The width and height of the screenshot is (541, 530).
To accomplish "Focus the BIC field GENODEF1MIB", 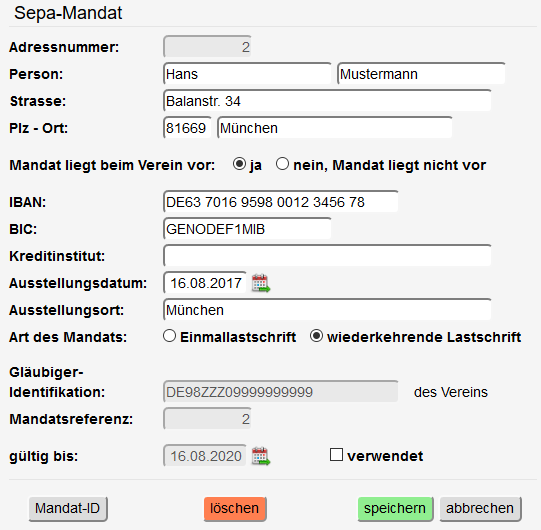I will coord(247,229).
